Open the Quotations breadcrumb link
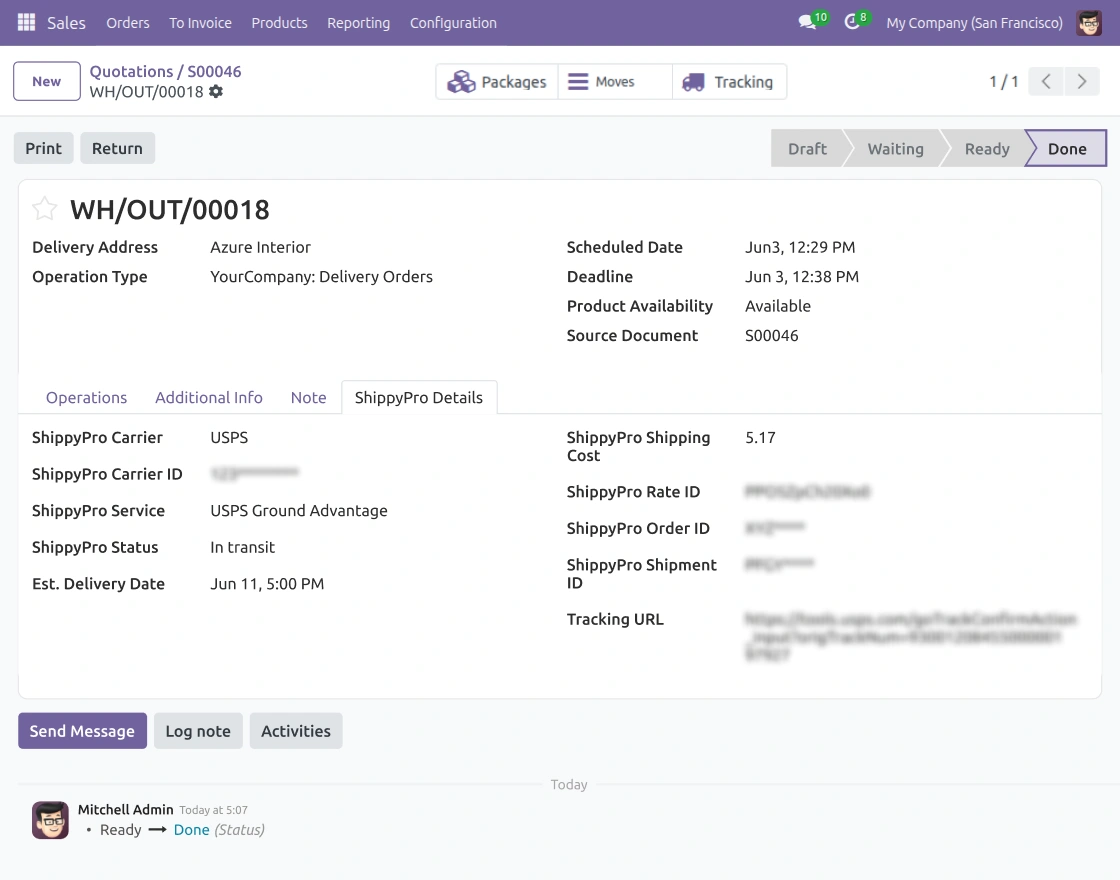The height and width of the screenshot is (880, 1120). click(131, 71)
